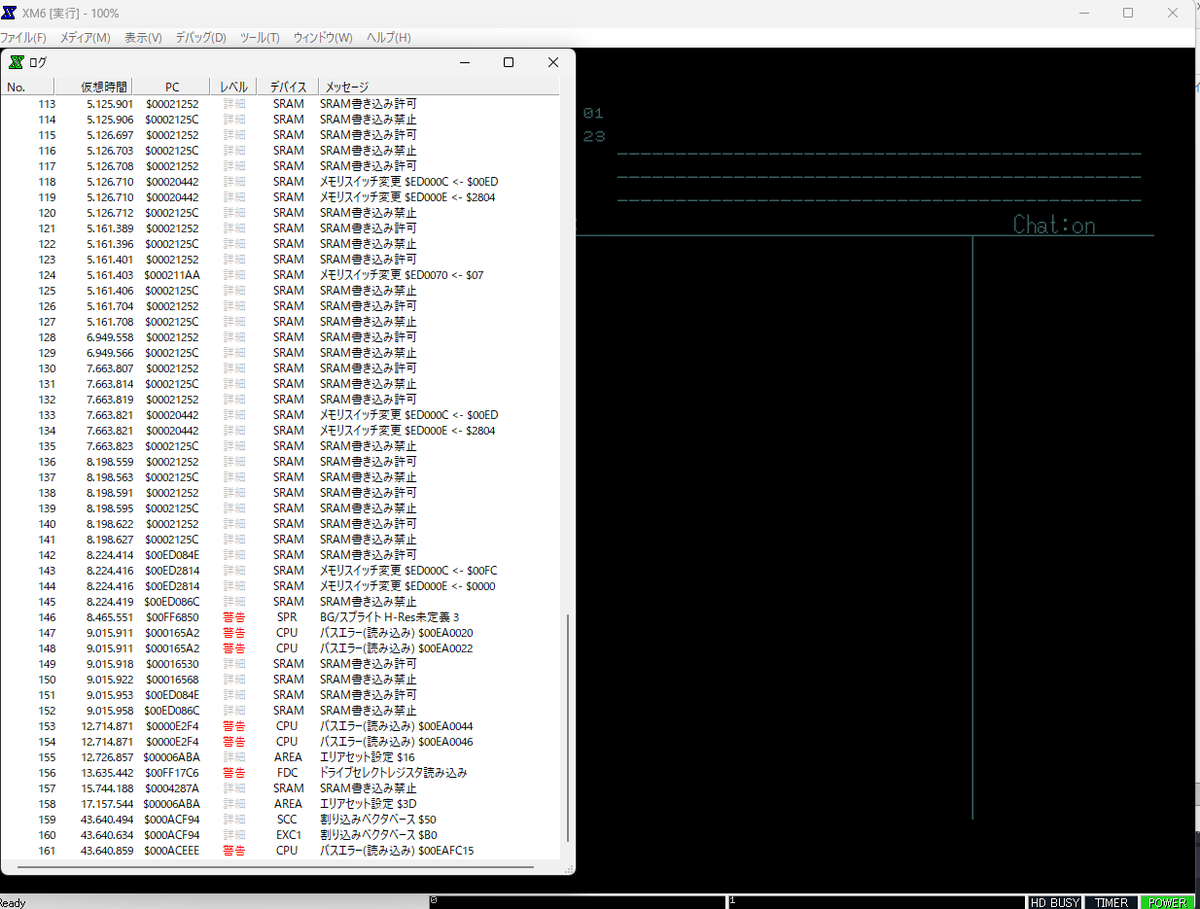The width and height of the screenshot is (1200, 909).
Task: Minimize the ログ window
Action: point(465,62)
